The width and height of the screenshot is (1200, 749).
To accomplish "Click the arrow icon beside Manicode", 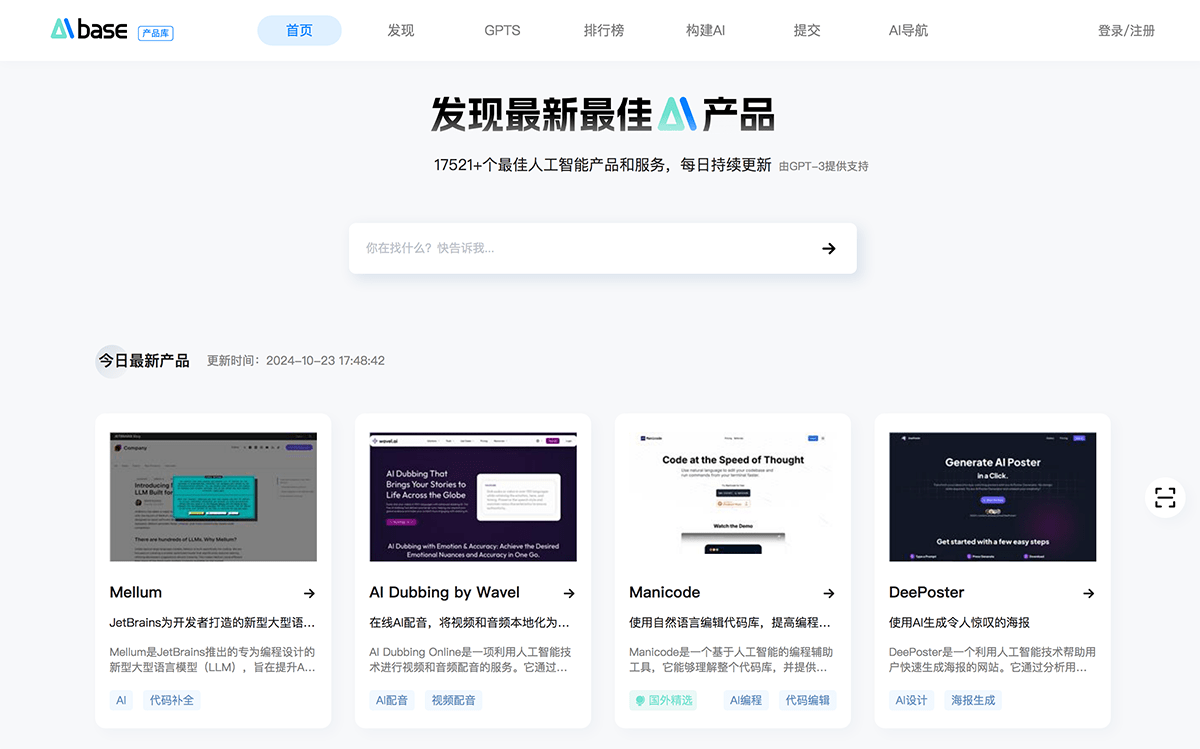I will pyautogui.click(x=829, y=593).
